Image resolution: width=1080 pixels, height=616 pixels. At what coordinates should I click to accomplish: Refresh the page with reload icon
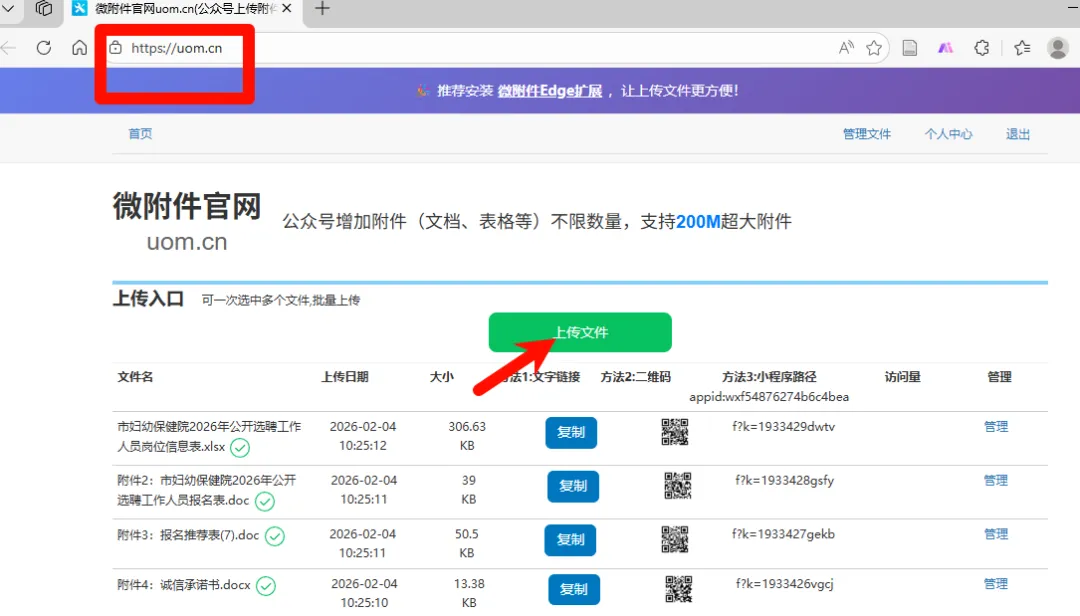(44, 48)
